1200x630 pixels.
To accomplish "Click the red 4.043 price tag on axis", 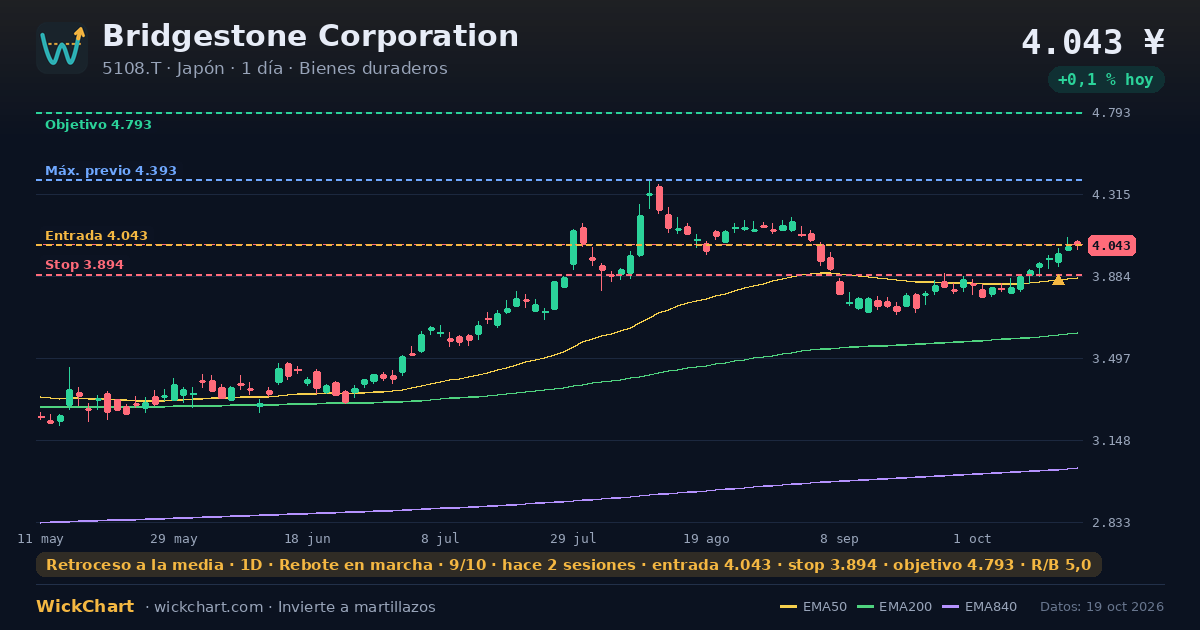I will [1111, 246].
